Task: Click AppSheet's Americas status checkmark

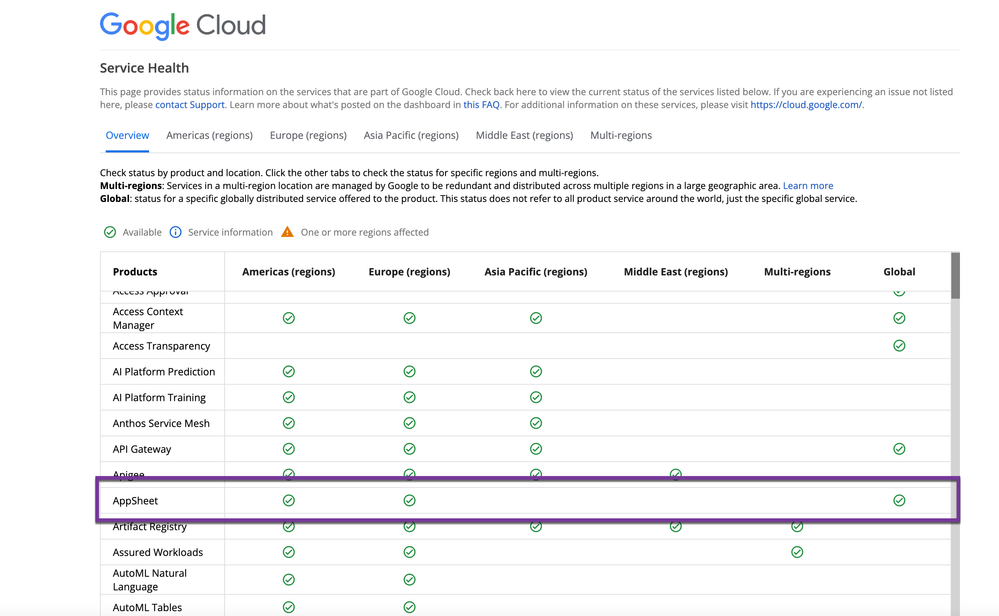Action: [x=289, y=501]
